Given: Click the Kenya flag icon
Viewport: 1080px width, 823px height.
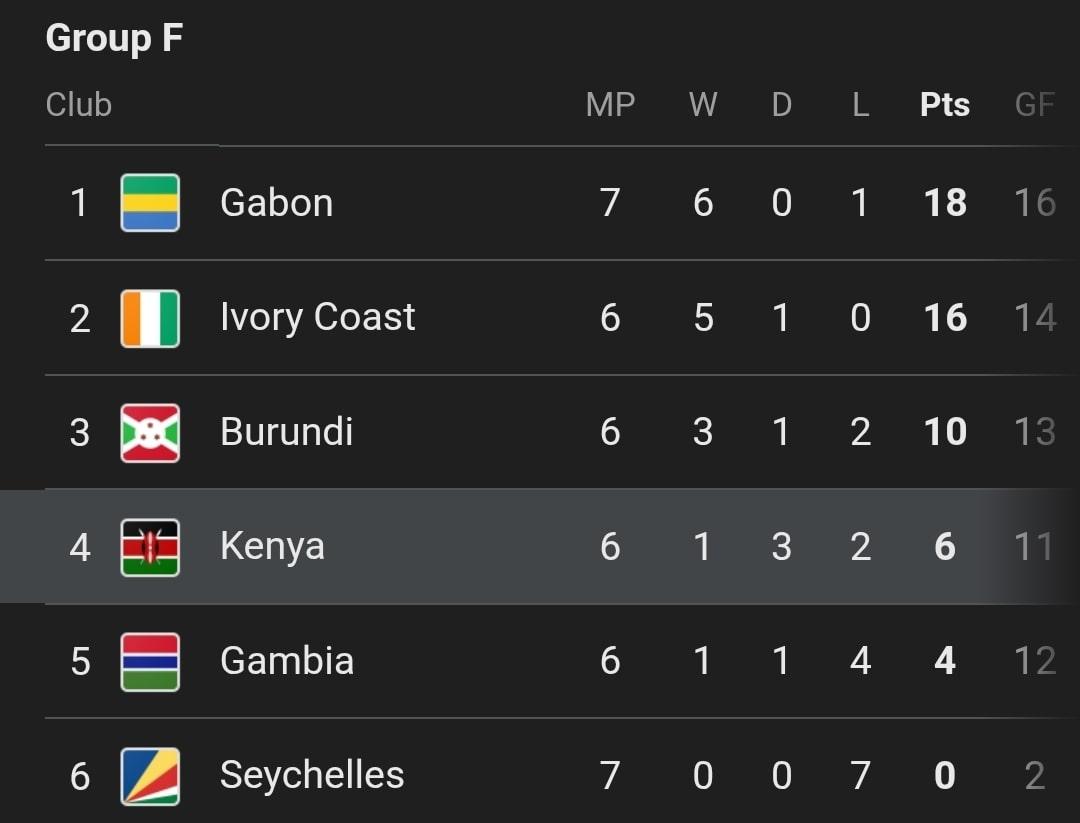Looking at the screenshot, I should coord(150,548).
